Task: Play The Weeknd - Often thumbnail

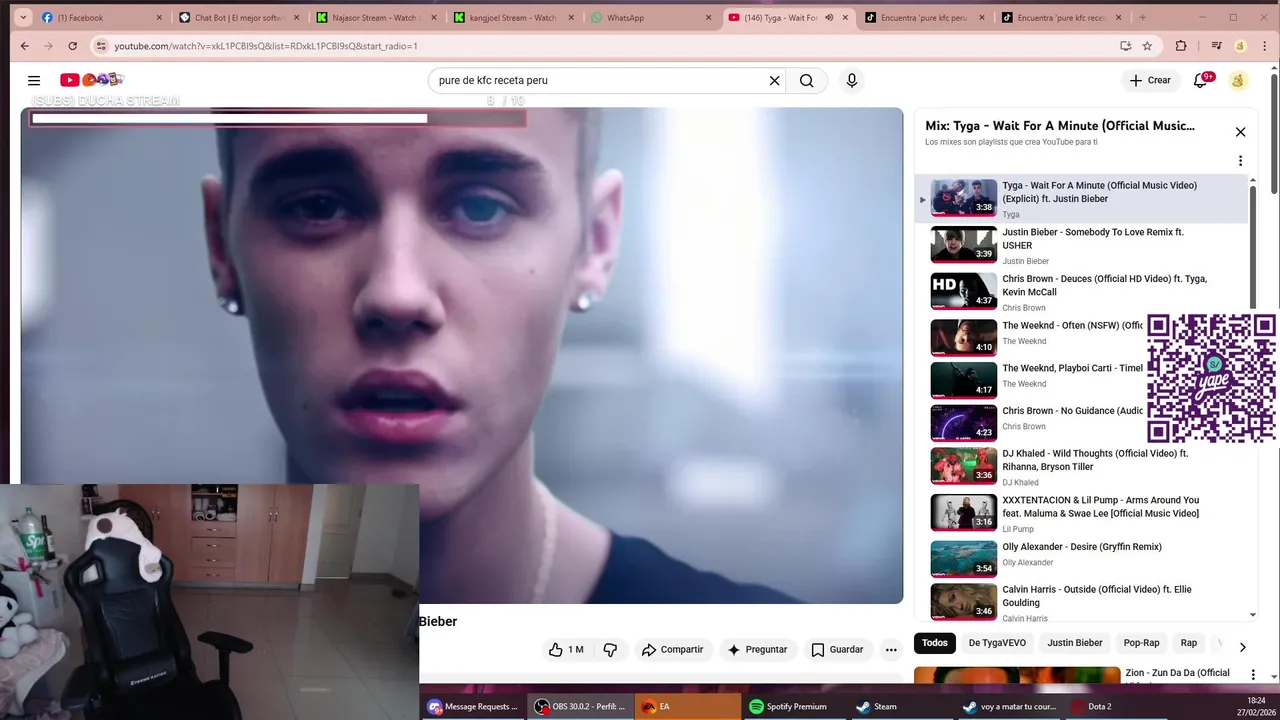Action: point(964,337)
